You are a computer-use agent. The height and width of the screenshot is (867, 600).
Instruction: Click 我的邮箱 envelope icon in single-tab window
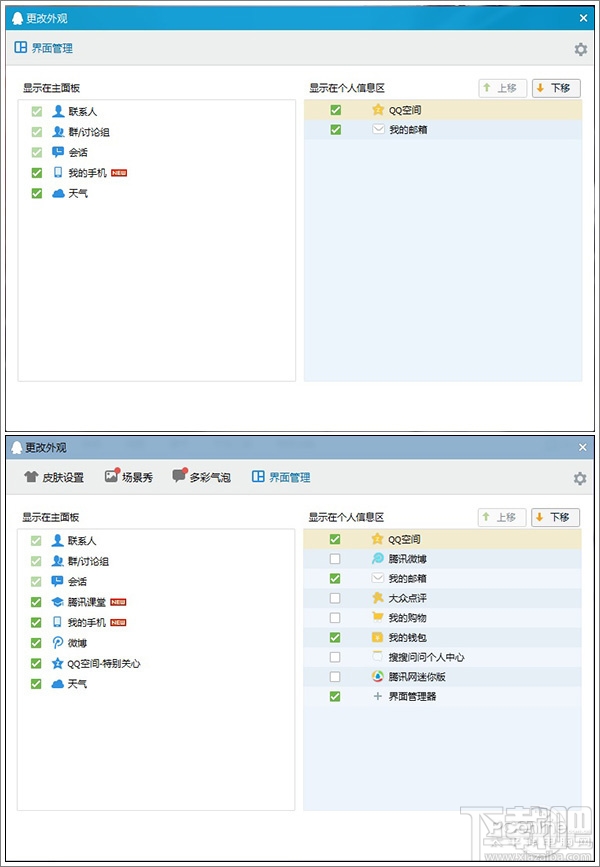(378, 129)
